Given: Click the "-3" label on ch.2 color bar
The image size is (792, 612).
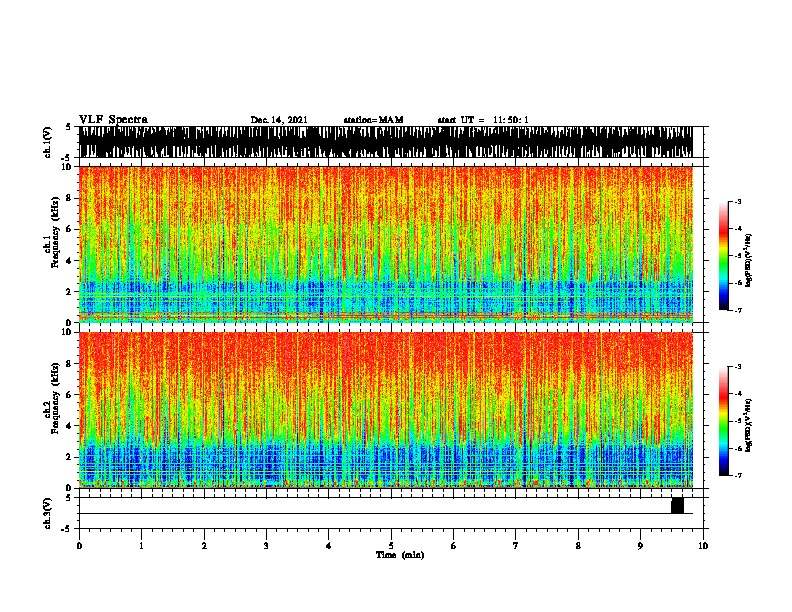Looking at the screenshot, I should point(738,367).
